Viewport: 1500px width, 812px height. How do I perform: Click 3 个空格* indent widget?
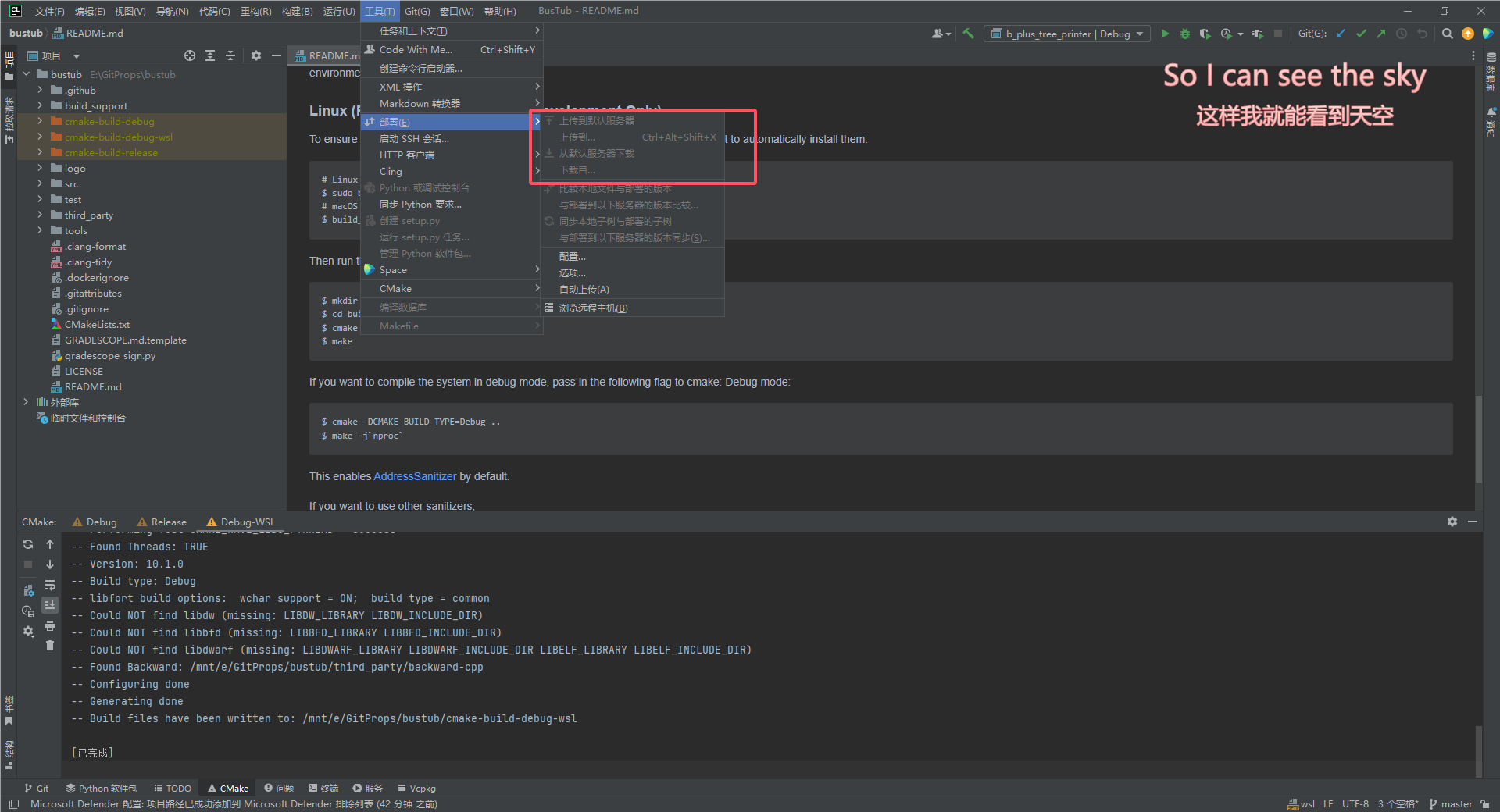1398,804
